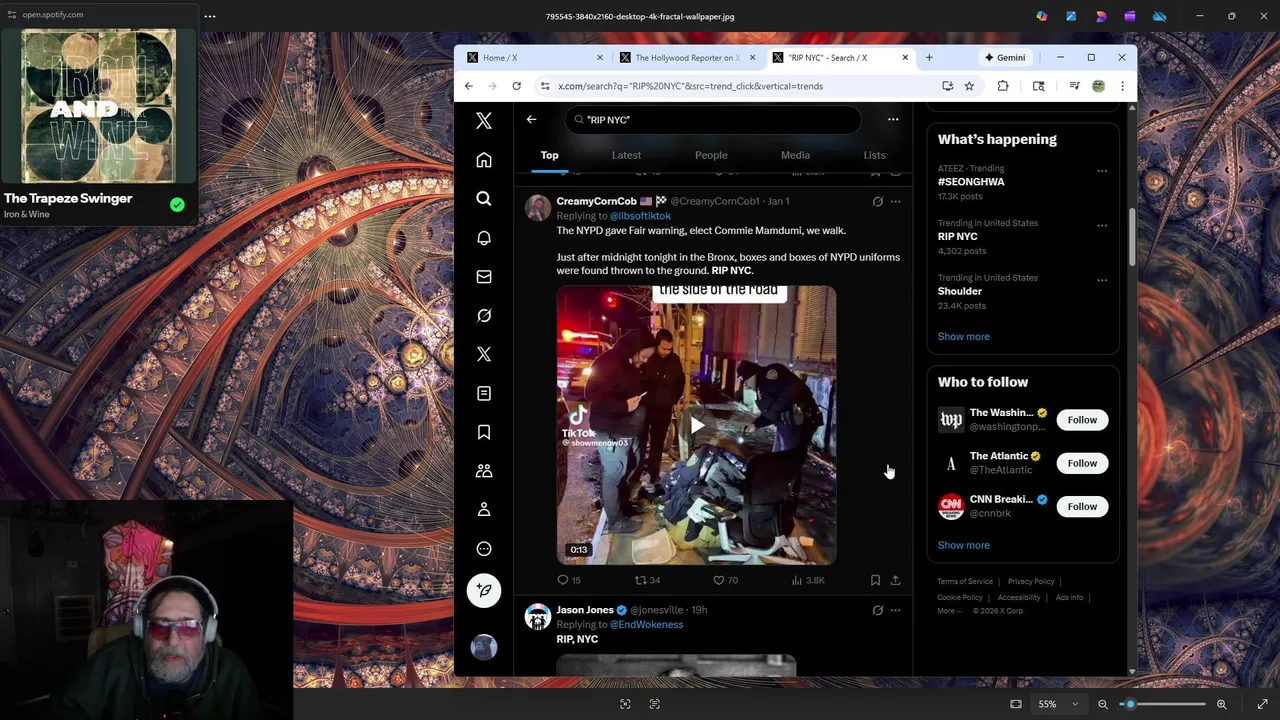
Task: Open options for Shoulder trend
Action: 1102,280
